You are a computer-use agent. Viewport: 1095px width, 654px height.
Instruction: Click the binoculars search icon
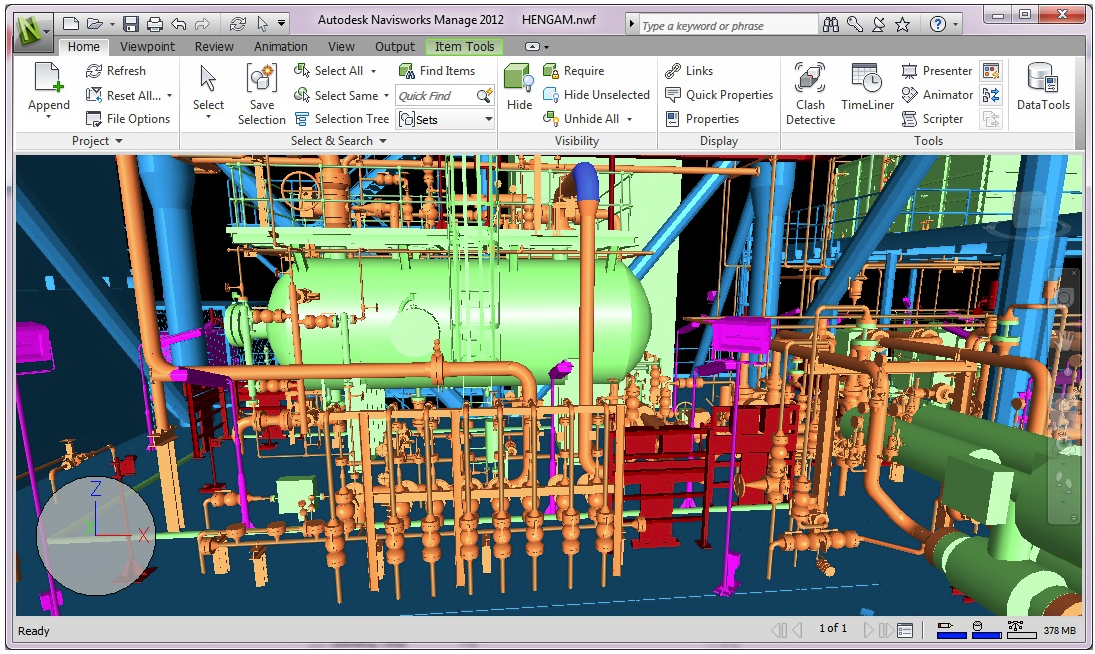tap(830, 25)
